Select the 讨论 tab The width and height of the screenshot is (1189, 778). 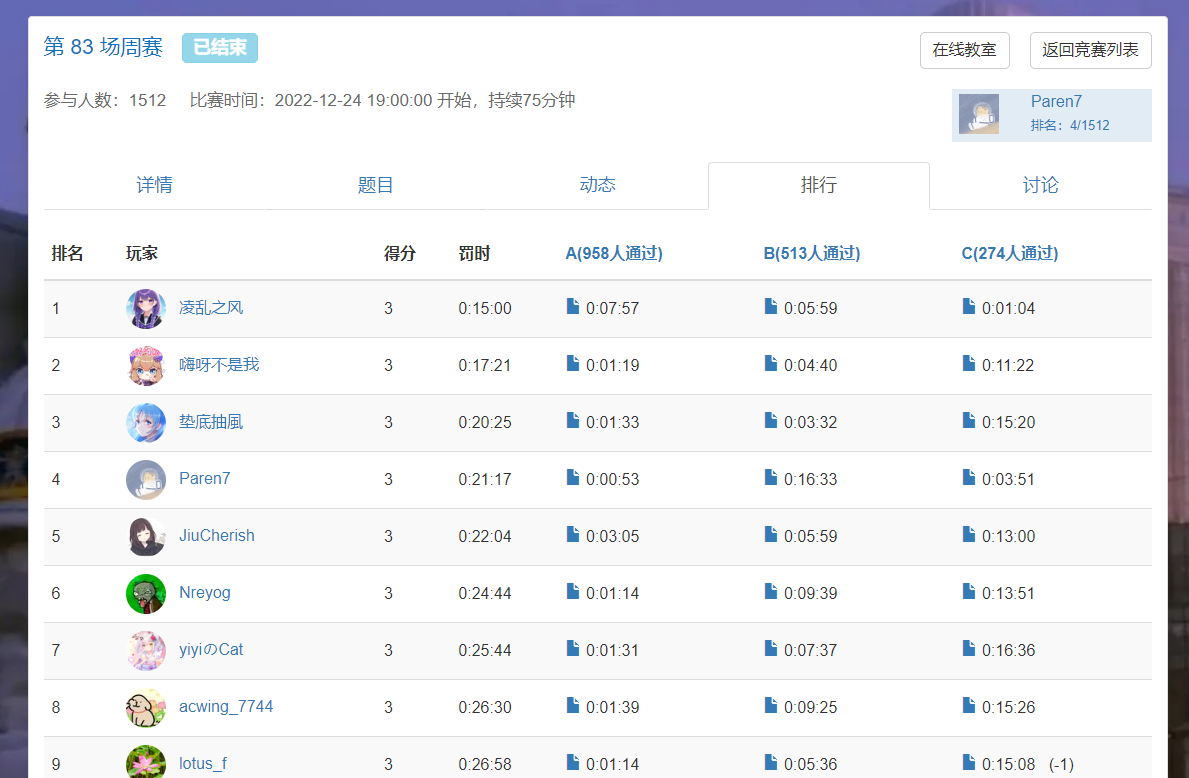click(1040, 185)
